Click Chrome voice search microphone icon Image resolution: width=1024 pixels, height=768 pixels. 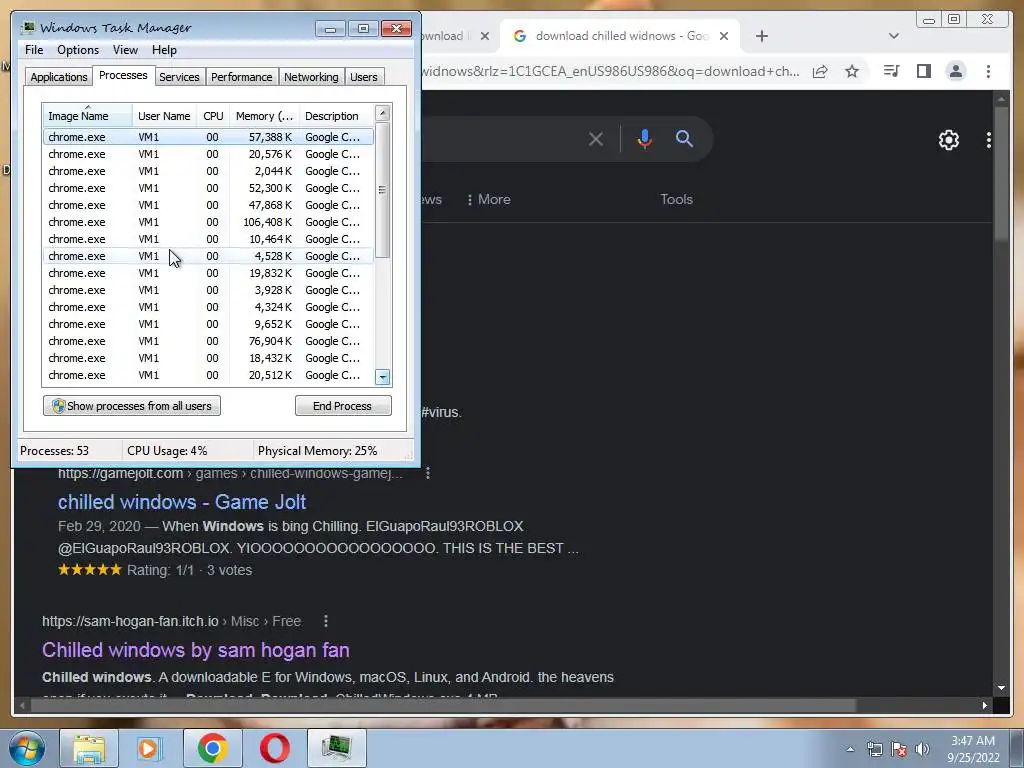point(645,138)
